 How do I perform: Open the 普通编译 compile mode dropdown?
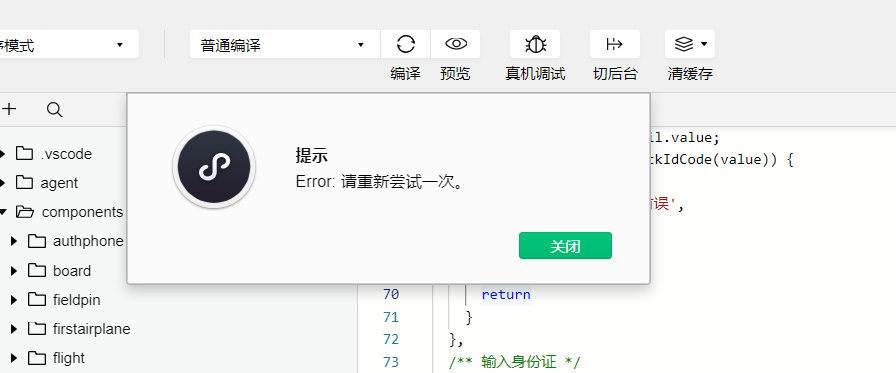click(x=285, y=45)
